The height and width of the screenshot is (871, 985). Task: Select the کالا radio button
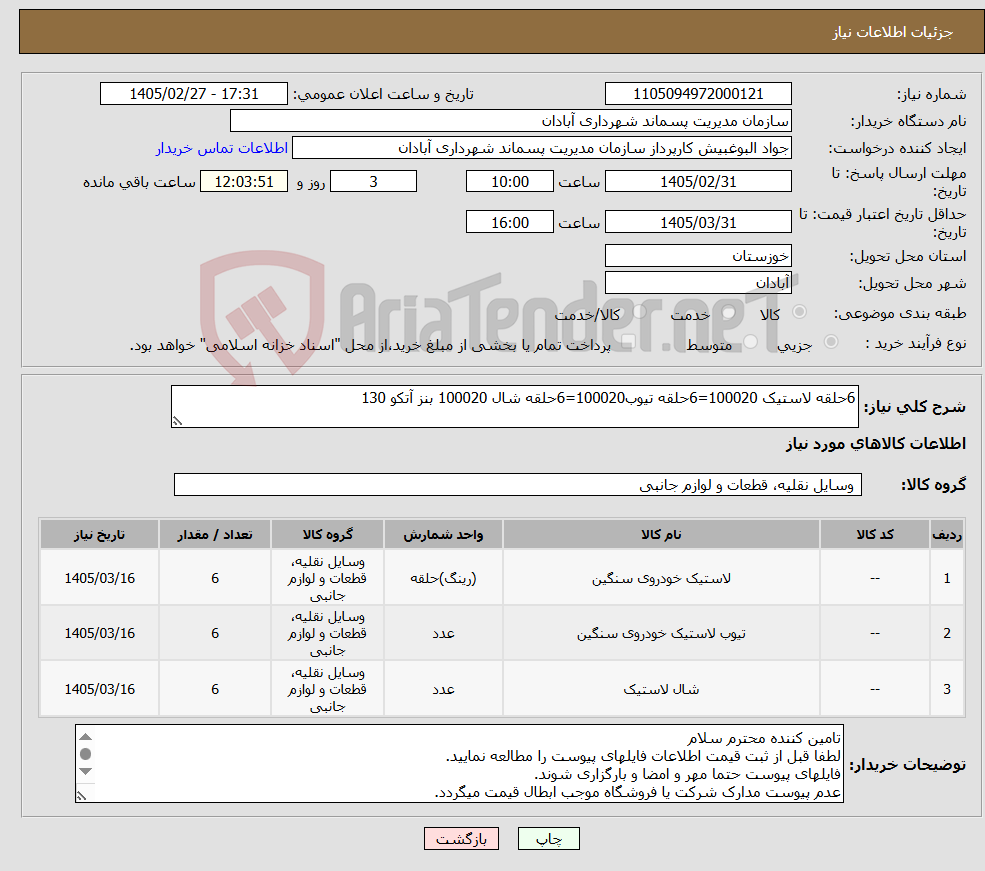click(800, 311)
